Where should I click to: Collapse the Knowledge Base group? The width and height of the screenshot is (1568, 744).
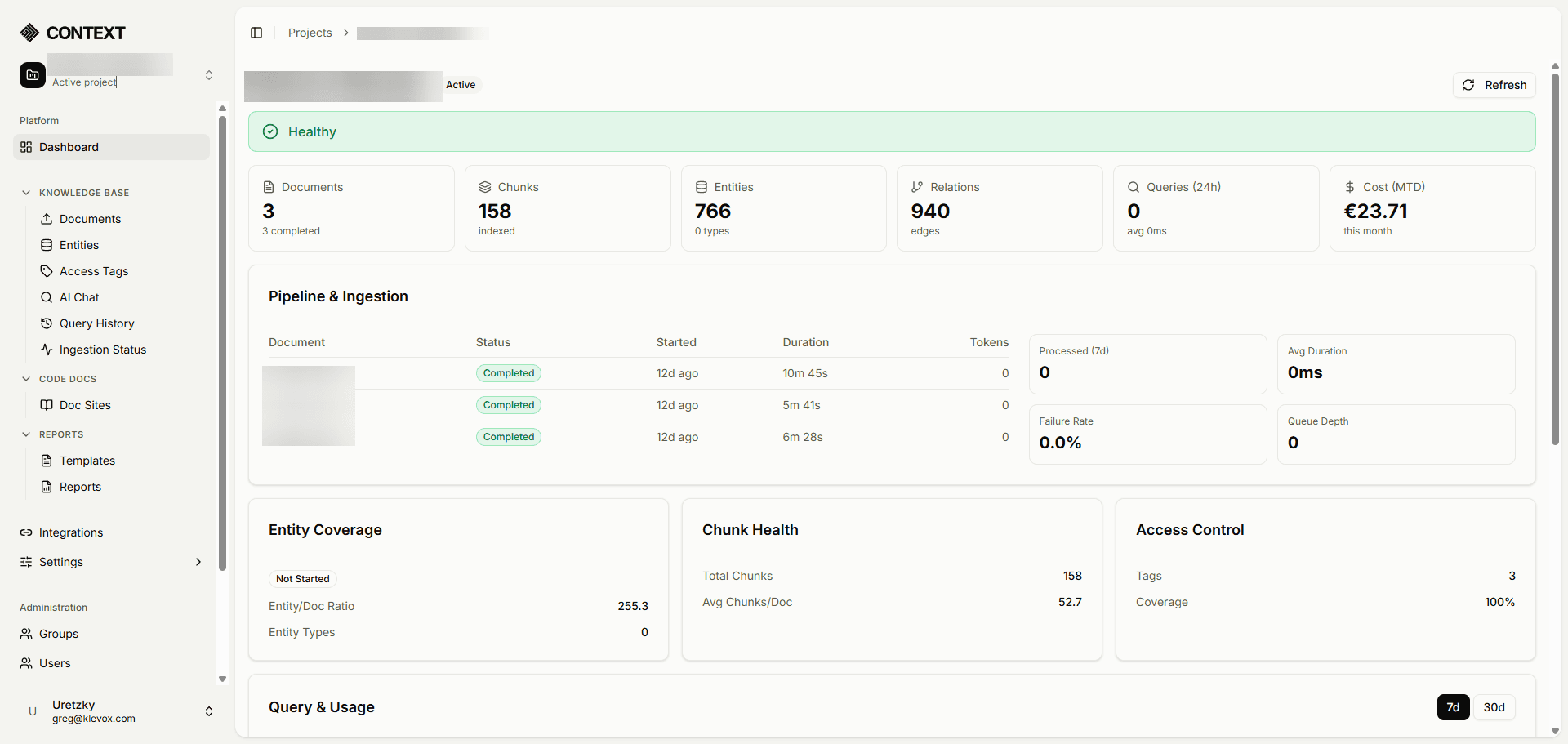click(26, 193)
